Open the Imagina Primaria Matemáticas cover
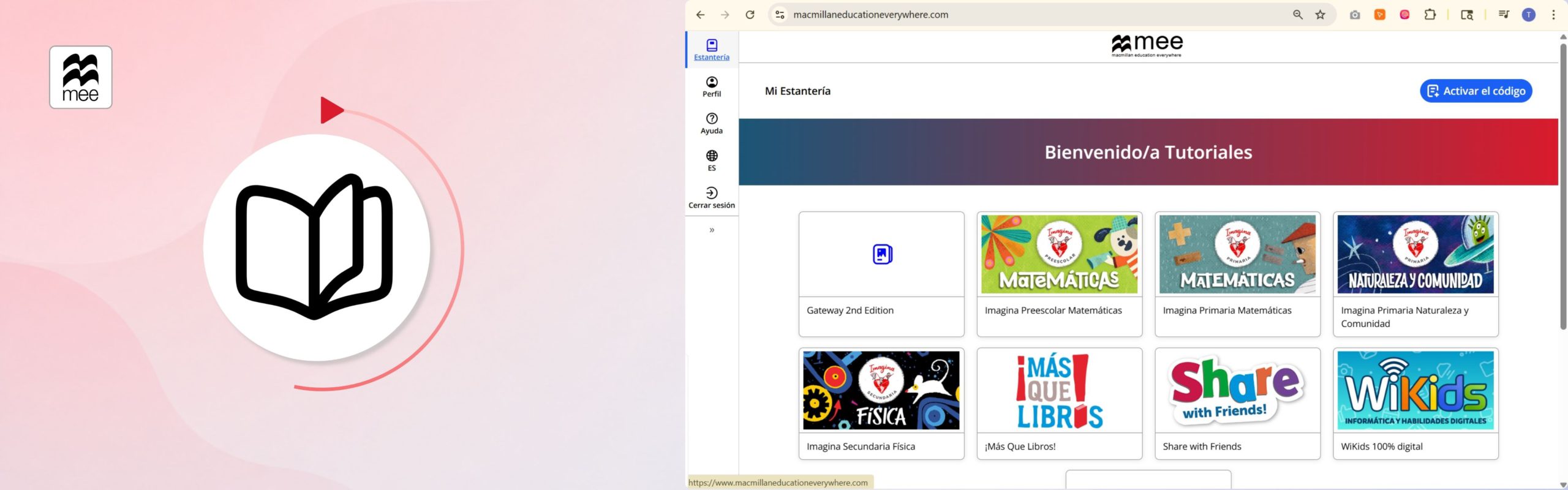This screenshot has height=490, width=1568. (1237, 254)
